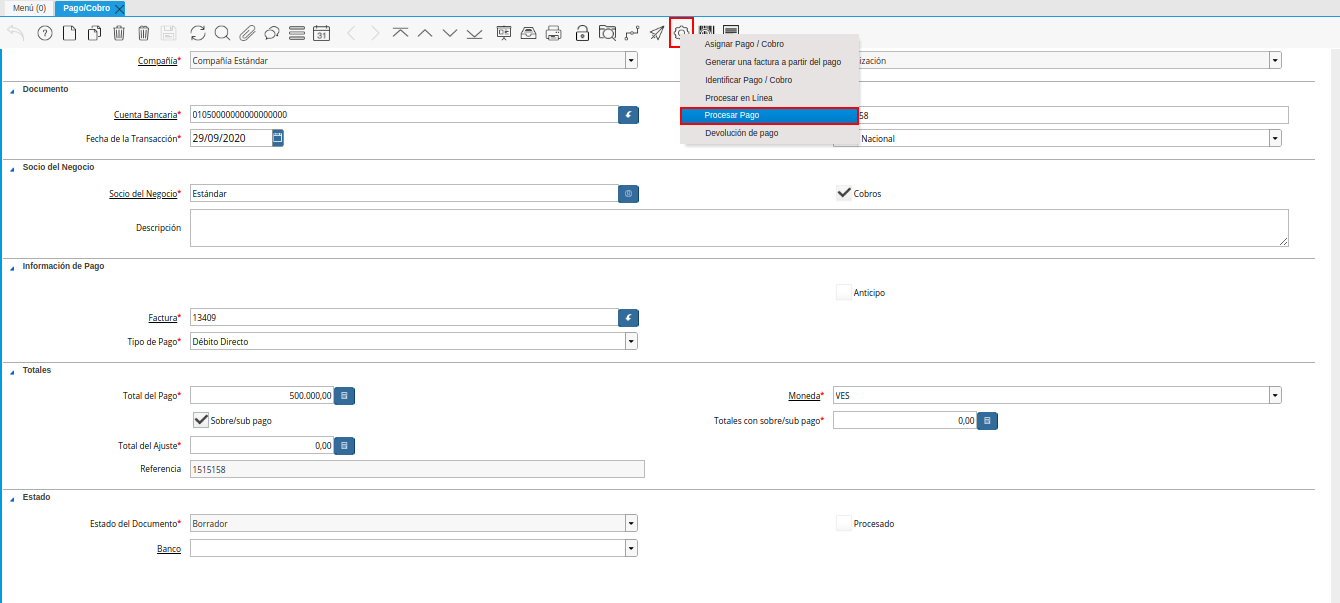Open the search magnifier icon in the toolbar
1340x603 pixels.
coord(222,33)
